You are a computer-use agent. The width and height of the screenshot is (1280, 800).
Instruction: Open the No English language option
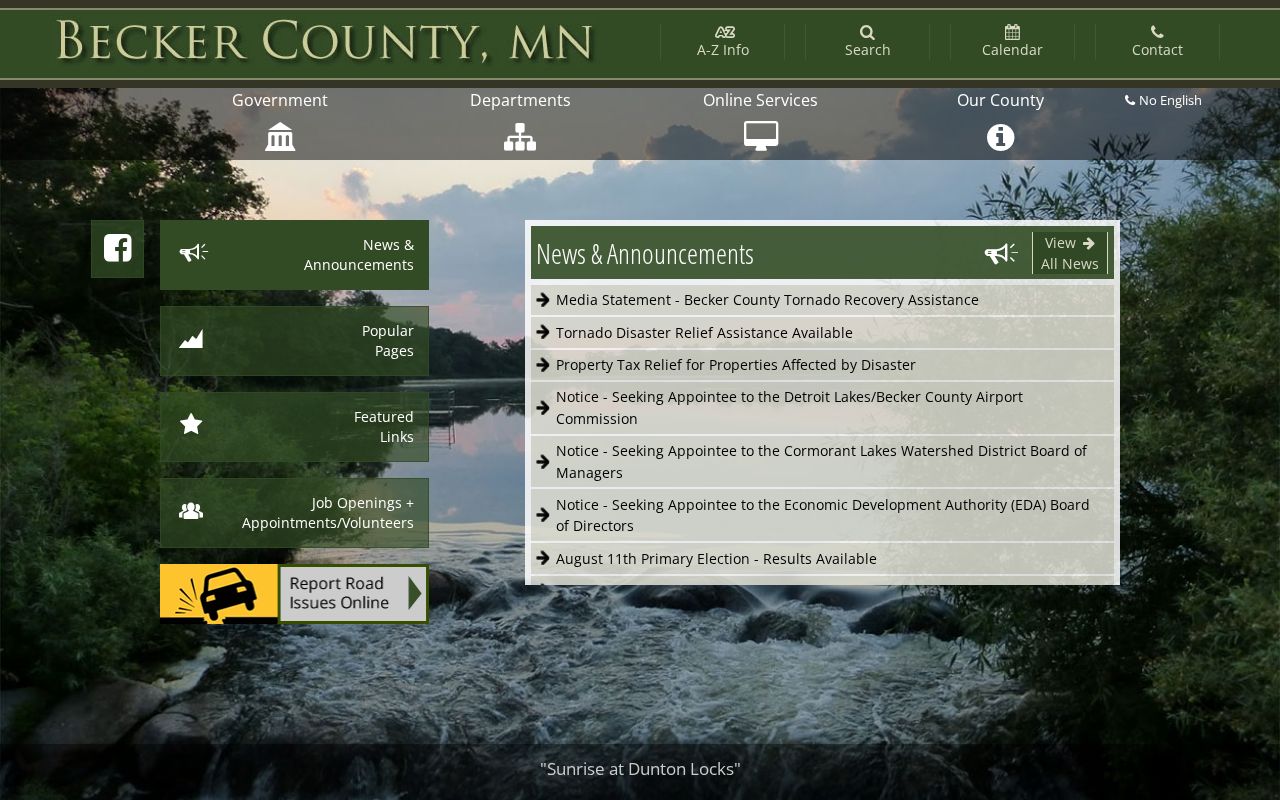coord(1163,100)
